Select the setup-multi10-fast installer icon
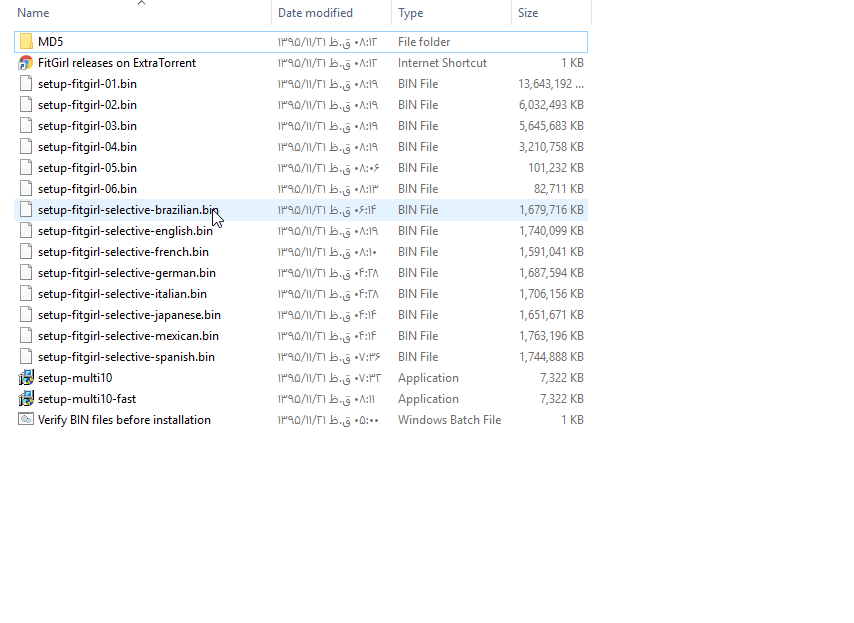854x623 pixels. [26, 399]
